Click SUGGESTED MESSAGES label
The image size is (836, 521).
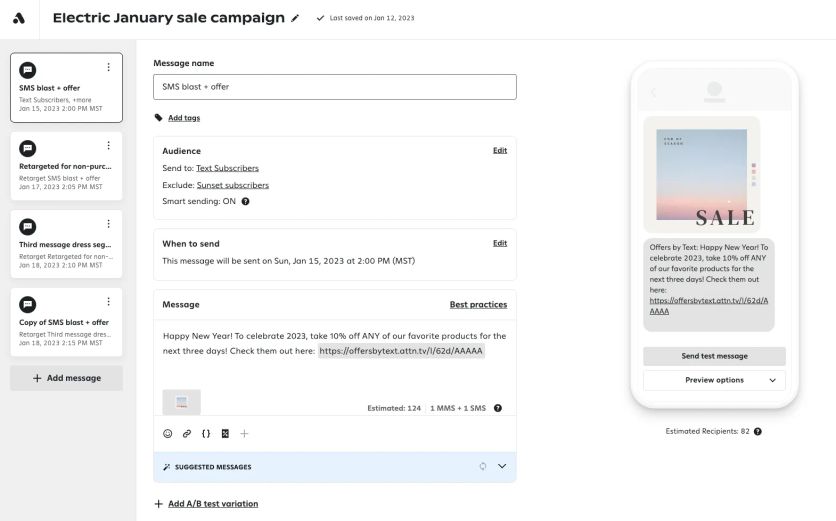pos(213,467)
